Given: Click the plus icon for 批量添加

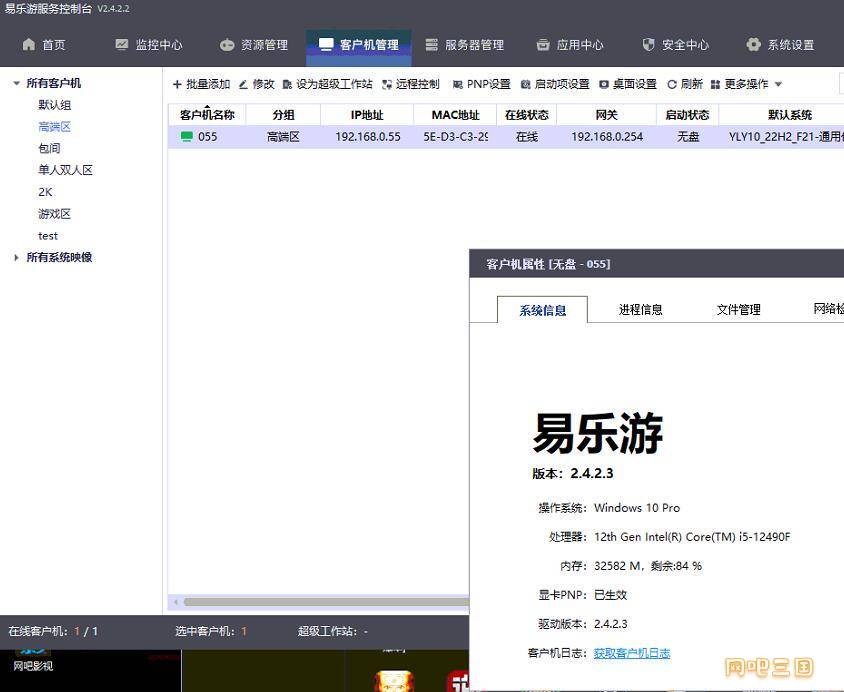Looking at the screenshot, I should (x=177, y=84).
